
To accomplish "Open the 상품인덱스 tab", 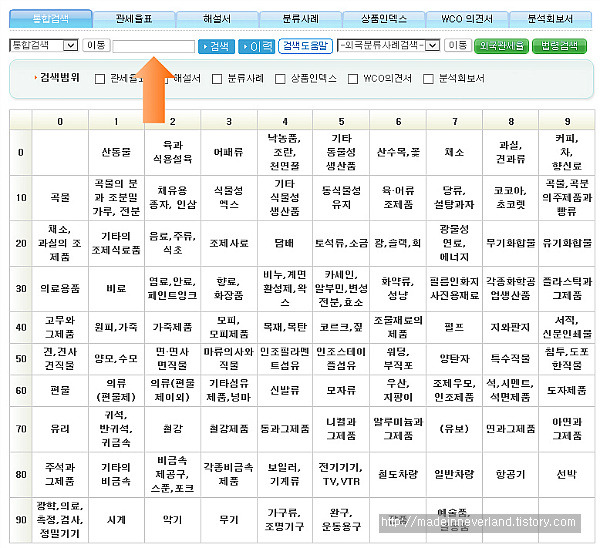I will (384, 19).
